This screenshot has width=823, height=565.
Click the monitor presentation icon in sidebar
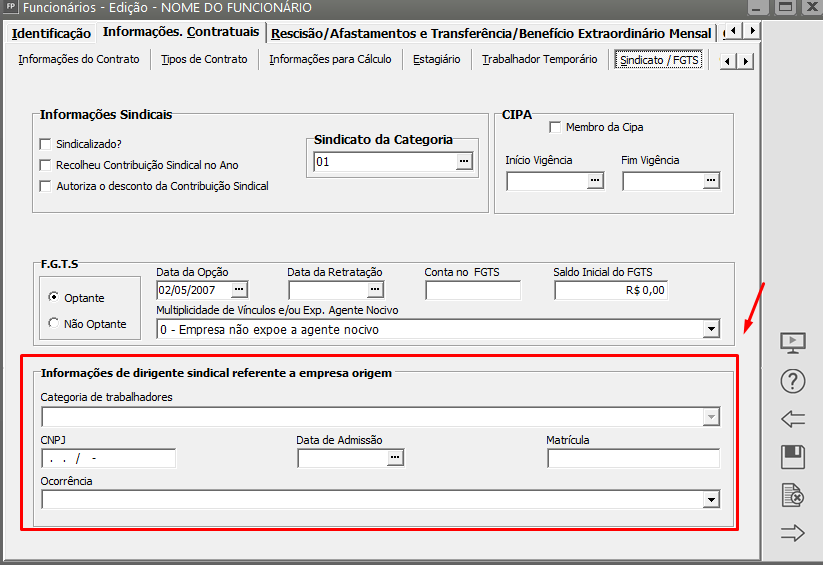[x=793, y=343]
